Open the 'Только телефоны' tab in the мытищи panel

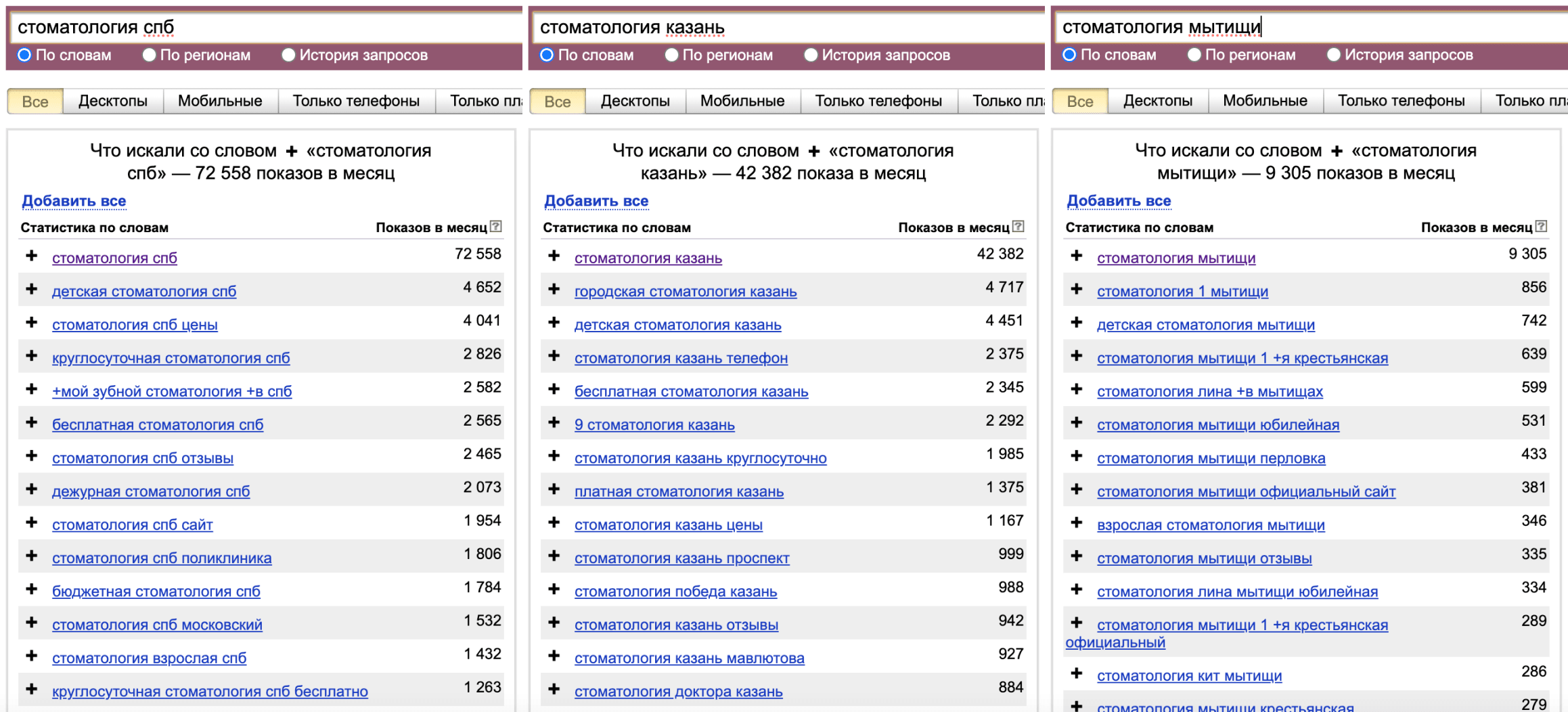point(1401,101)
